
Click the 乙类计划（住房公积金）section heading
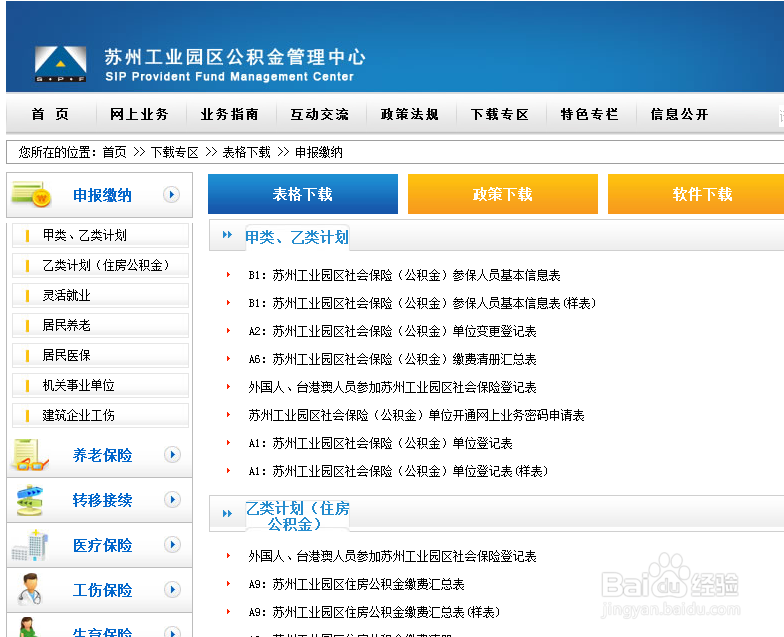(x=297, y=516)
